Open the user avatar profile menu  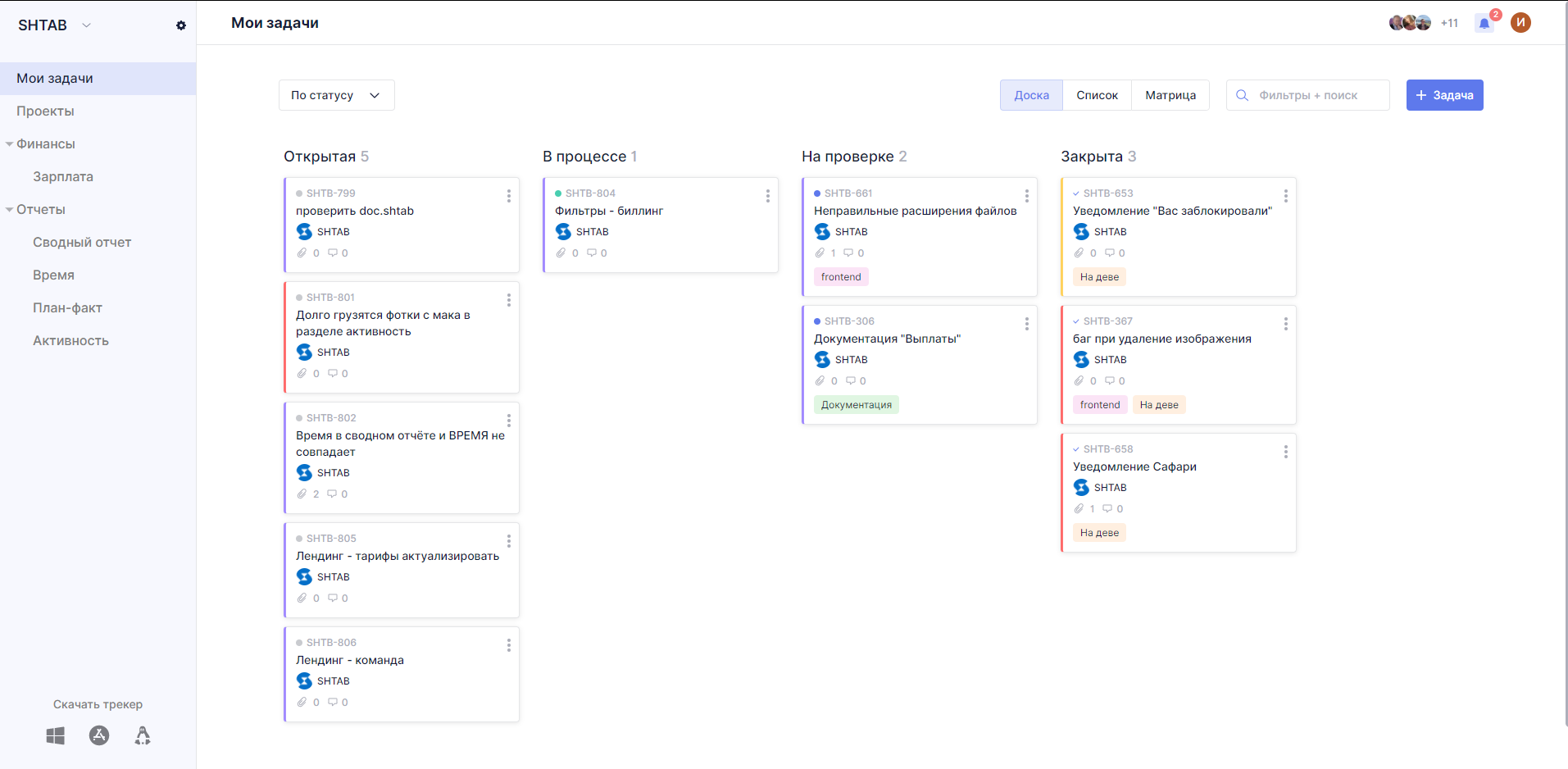click(x=1520, y=23)
